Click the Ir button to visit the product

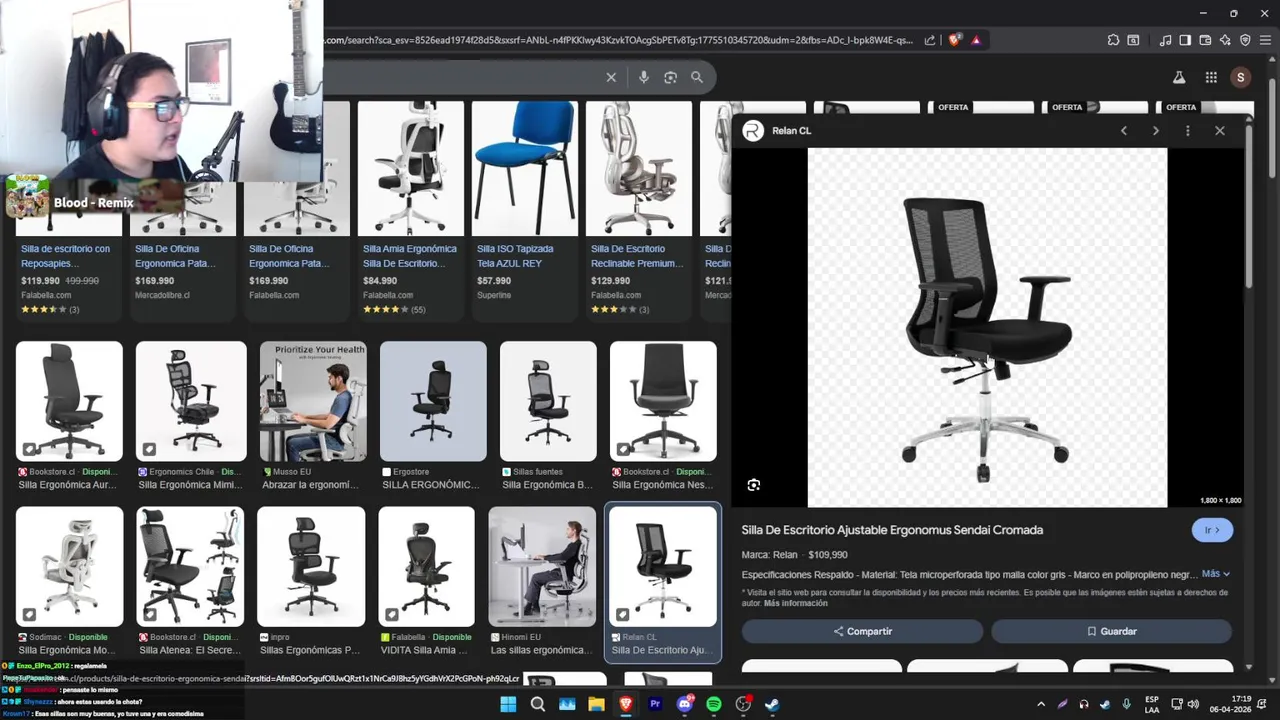coord(1212,530)
